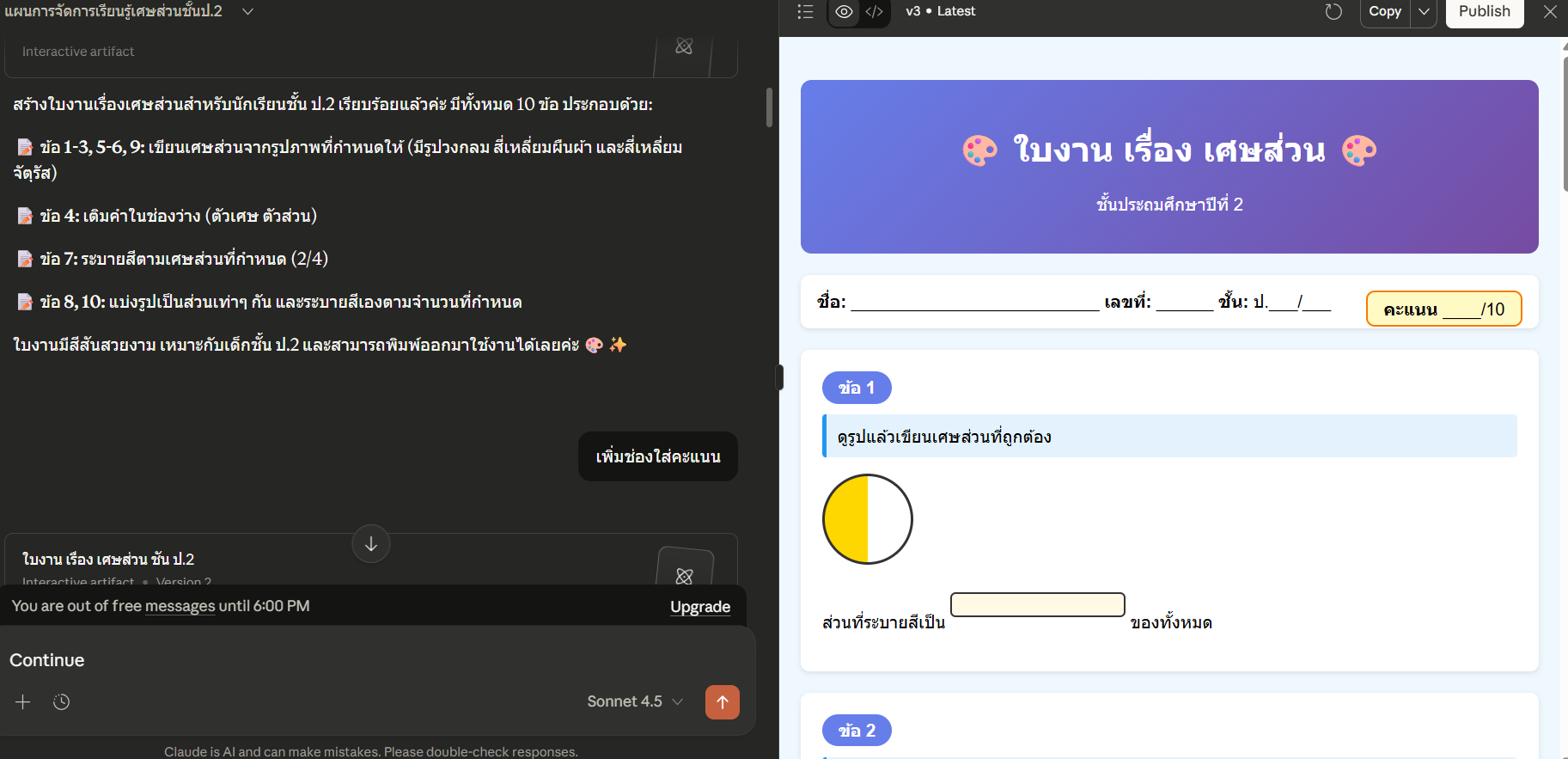Viewport: 1568px width, 759px height.
Task: Open the v3 Latest version selector
Action: point(940,12)
